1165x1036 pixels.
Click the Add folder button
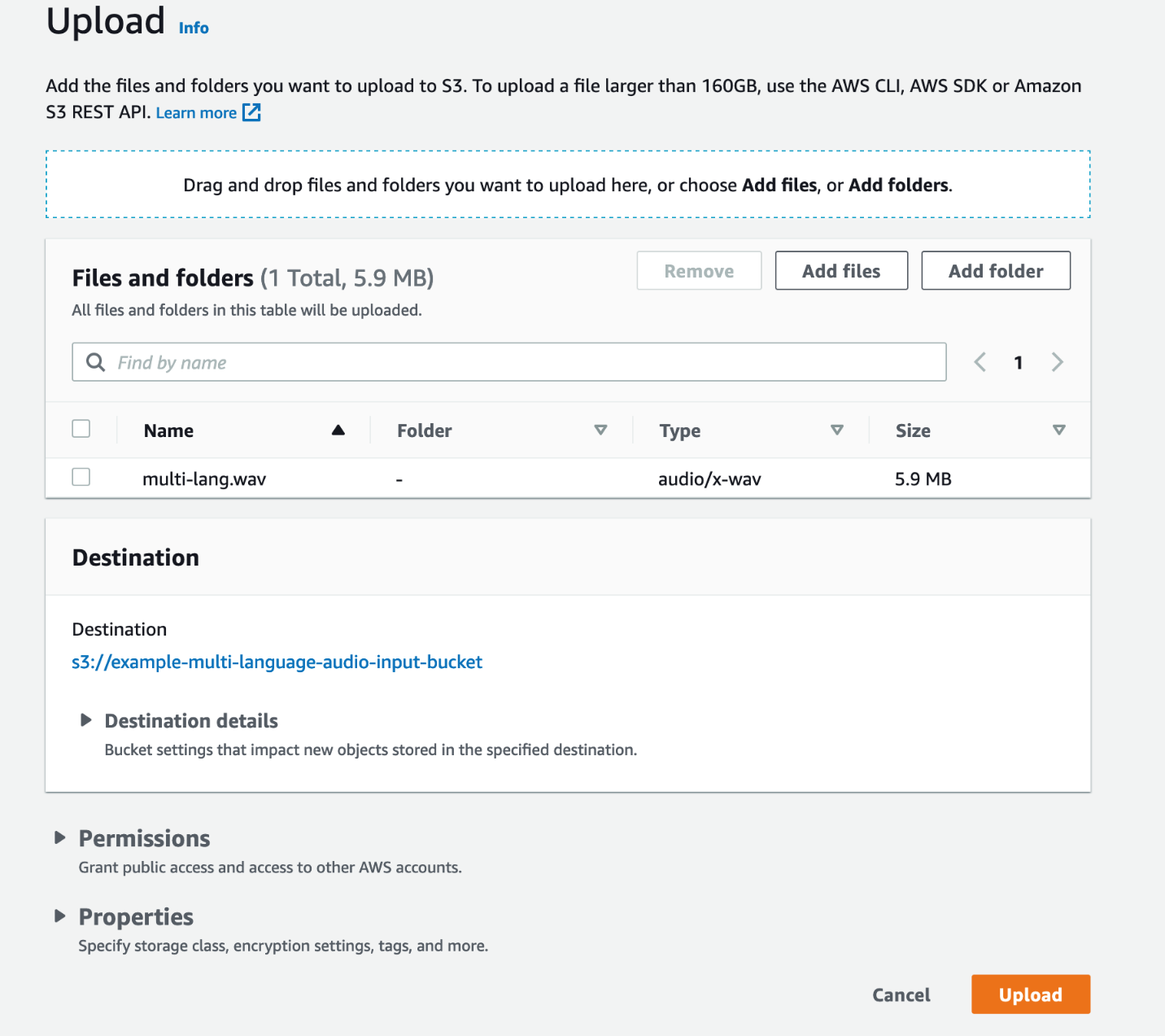pyautogui.click(x=995, y=271)
